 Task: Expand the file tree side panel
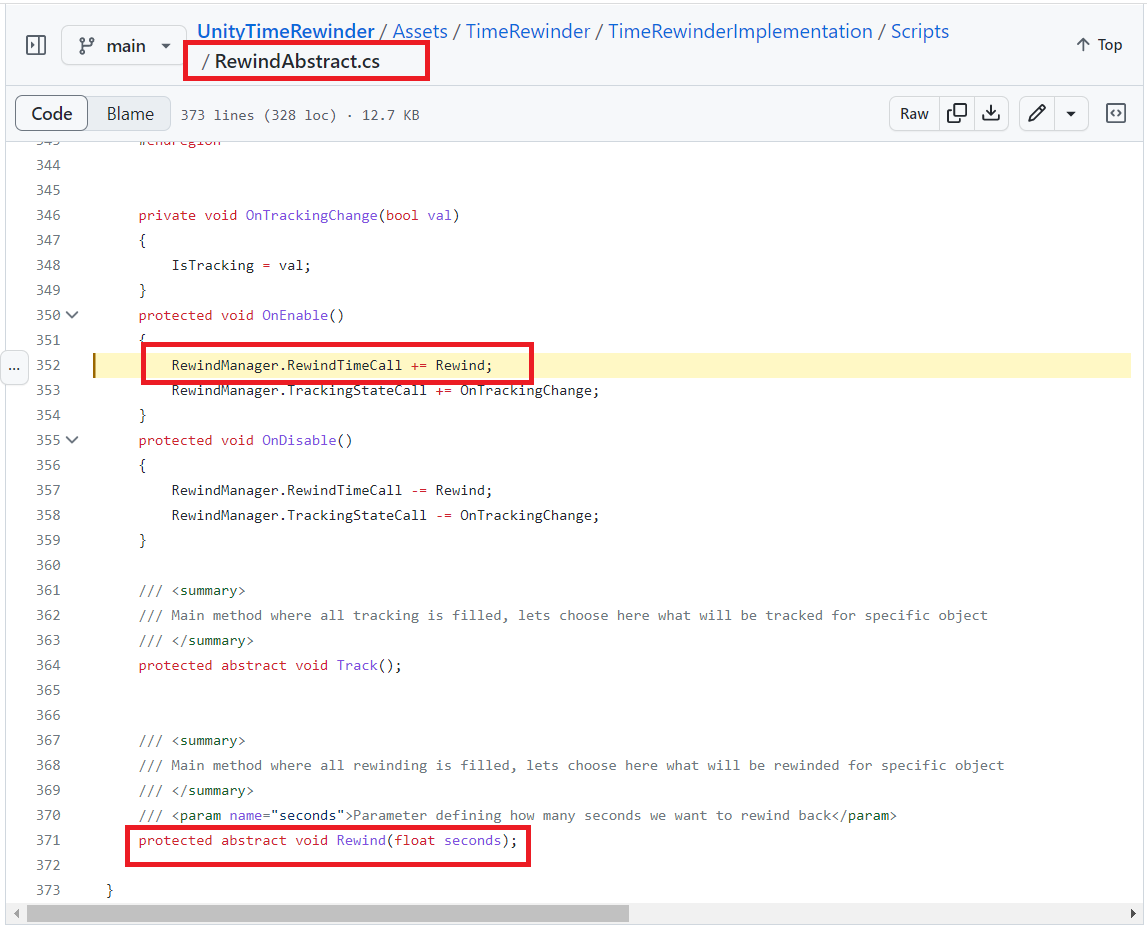click(36, 45)
